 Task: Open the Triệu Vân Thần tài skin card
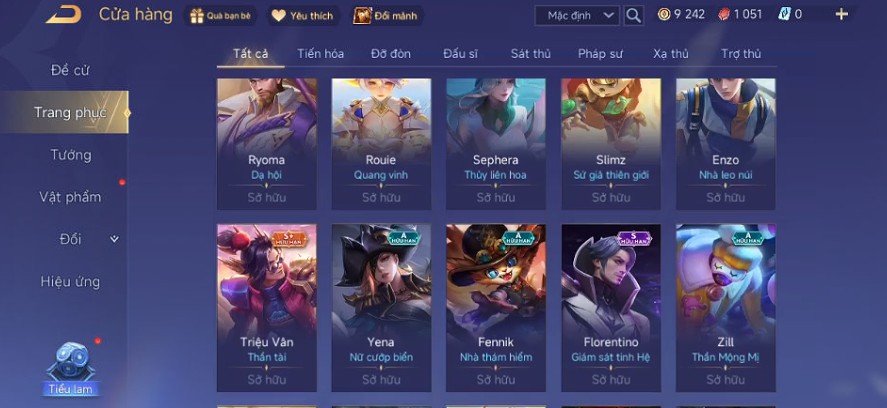[266, 308]
